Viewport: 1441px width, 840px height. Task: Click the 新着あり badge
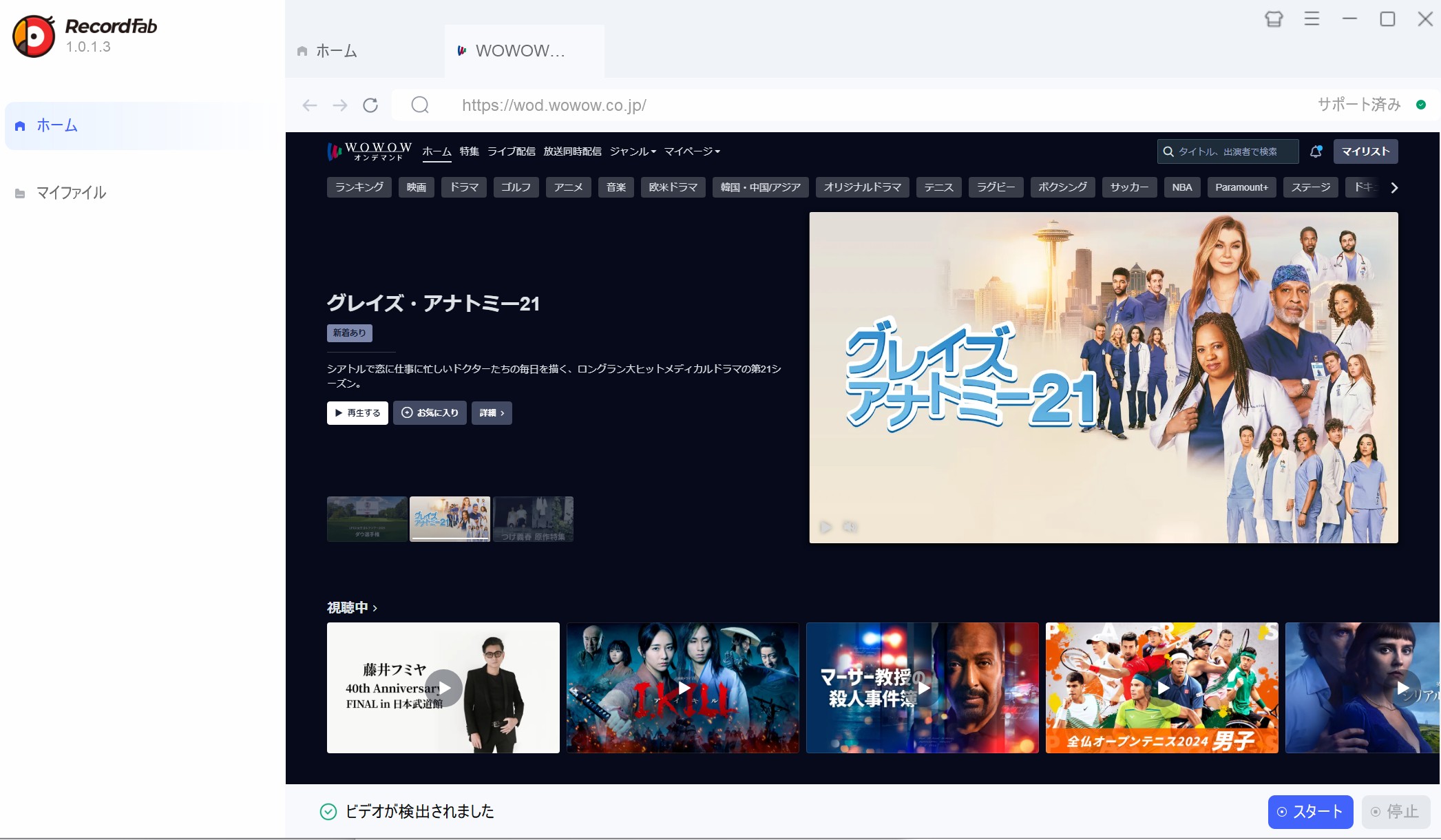pos(350,333)
